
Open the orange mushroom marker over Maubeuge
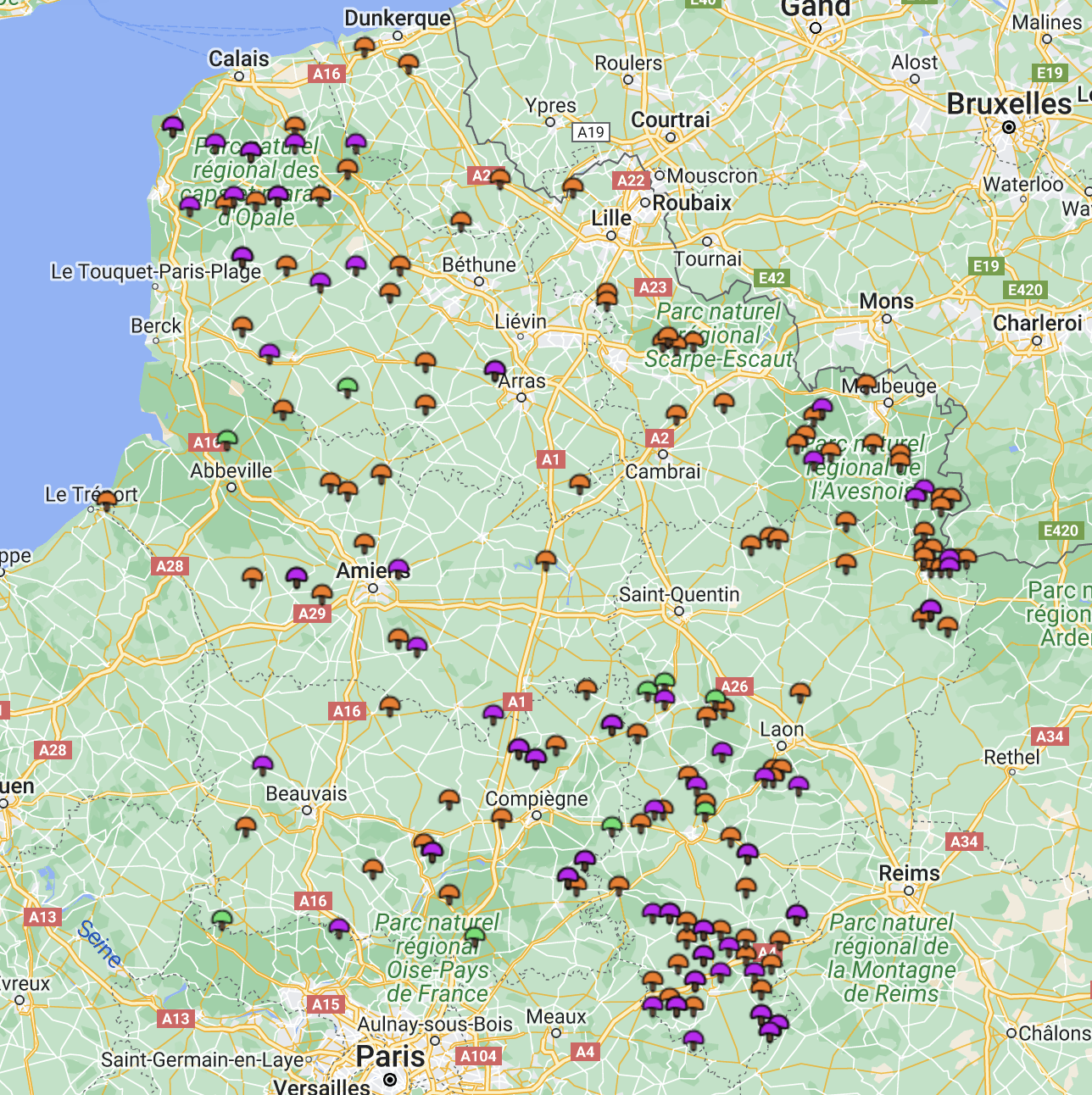866,383
